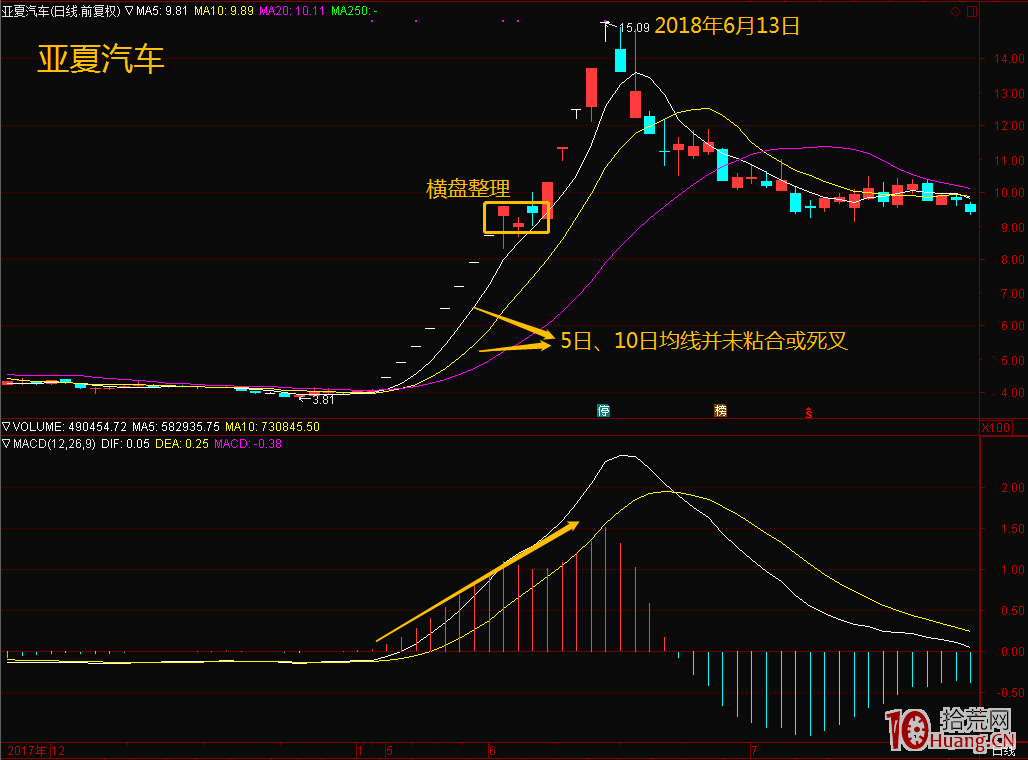The image size is (1028, 760).
Task: Click the orange 榜 ranking marker
Action: click(x=721, y=410)
